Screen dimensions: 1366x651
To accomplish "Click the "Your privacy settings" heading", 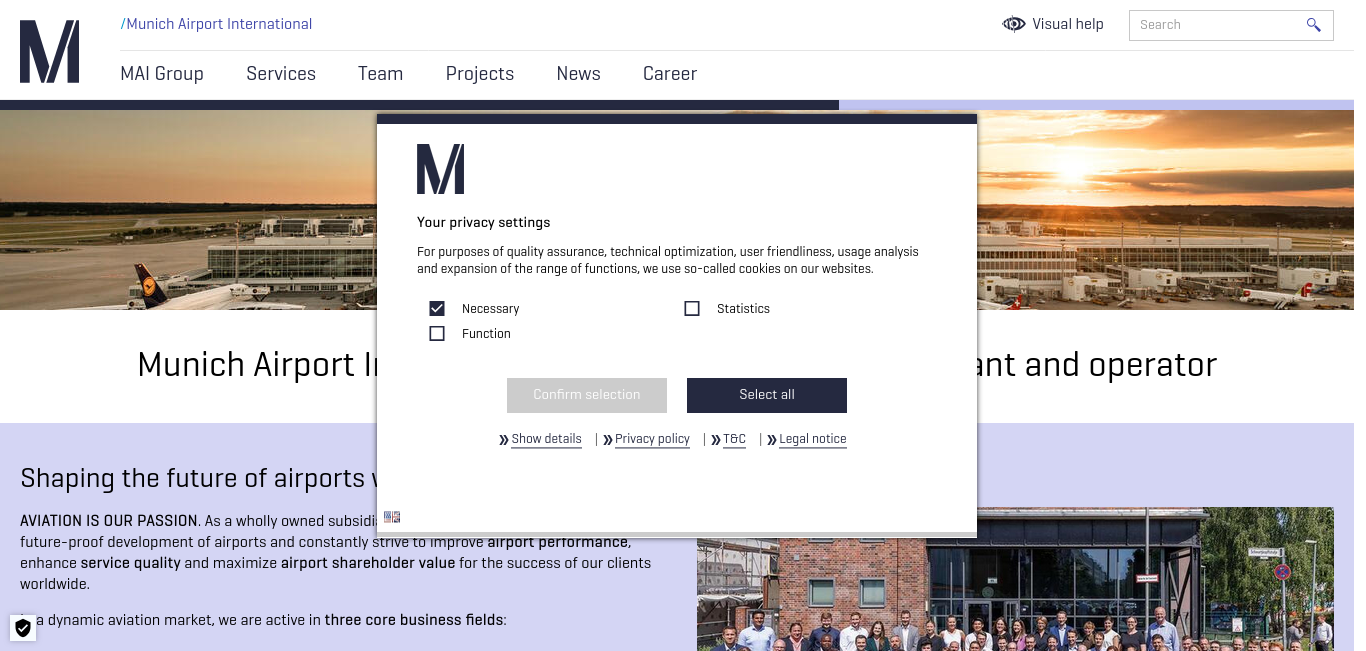I will coord(483,222).
